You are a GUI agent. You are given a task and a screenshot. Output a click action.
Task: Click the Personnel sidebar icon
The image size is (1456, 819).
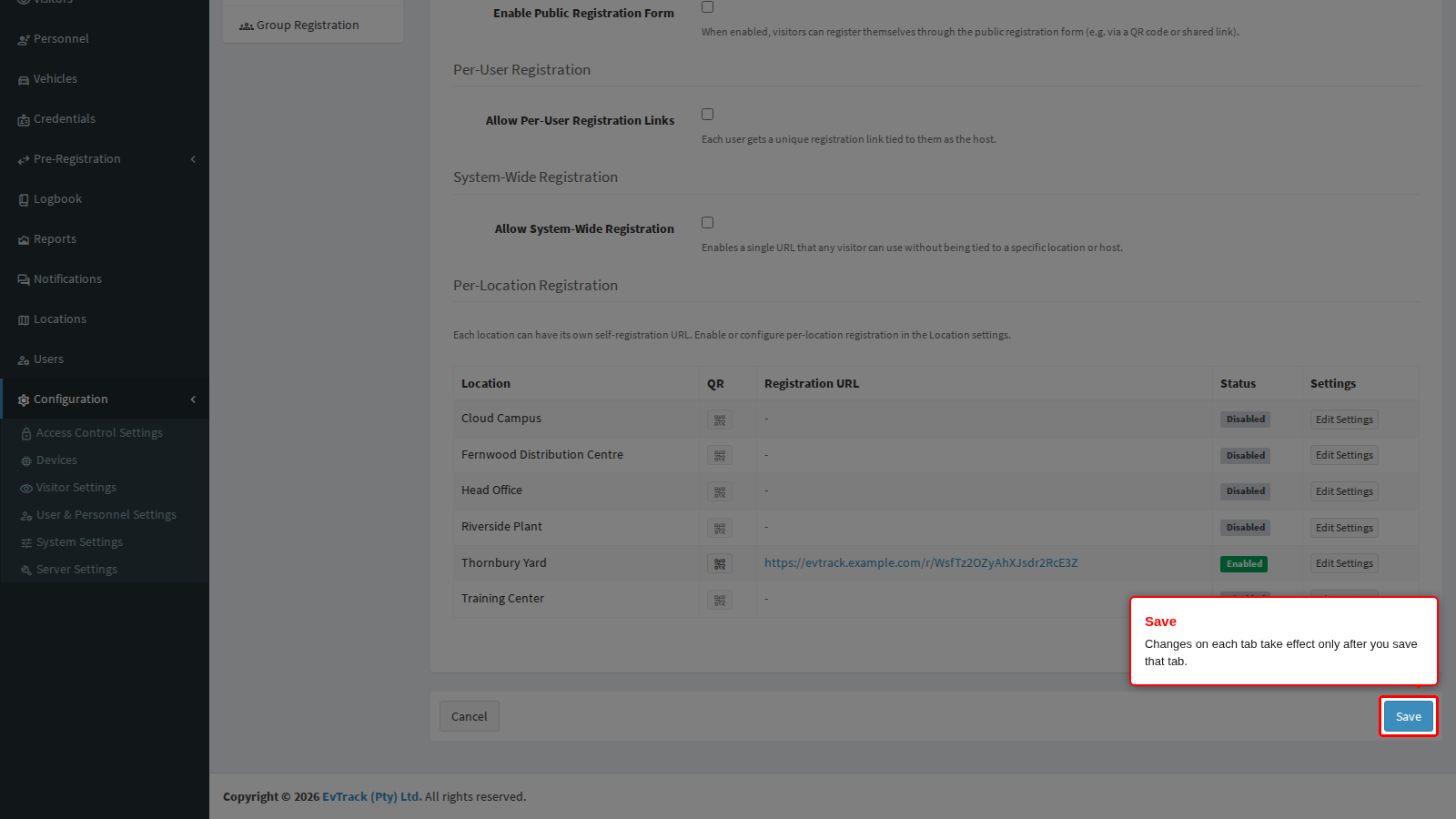[x=24, y=39]
